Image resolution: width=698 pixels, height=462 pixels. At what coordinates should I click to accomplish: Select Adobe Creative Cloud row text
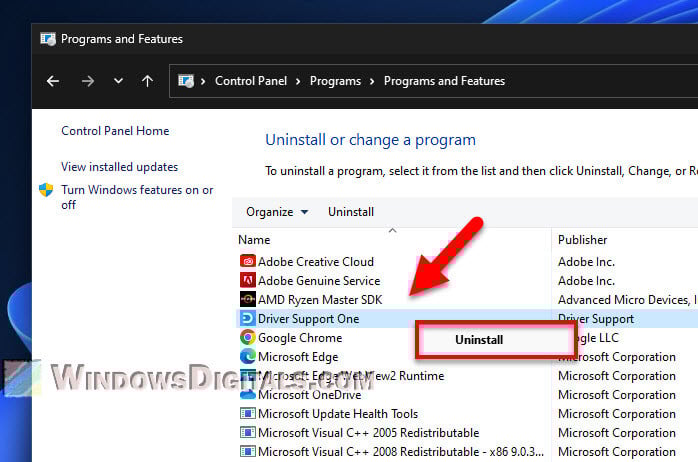(x=316, y=262)
